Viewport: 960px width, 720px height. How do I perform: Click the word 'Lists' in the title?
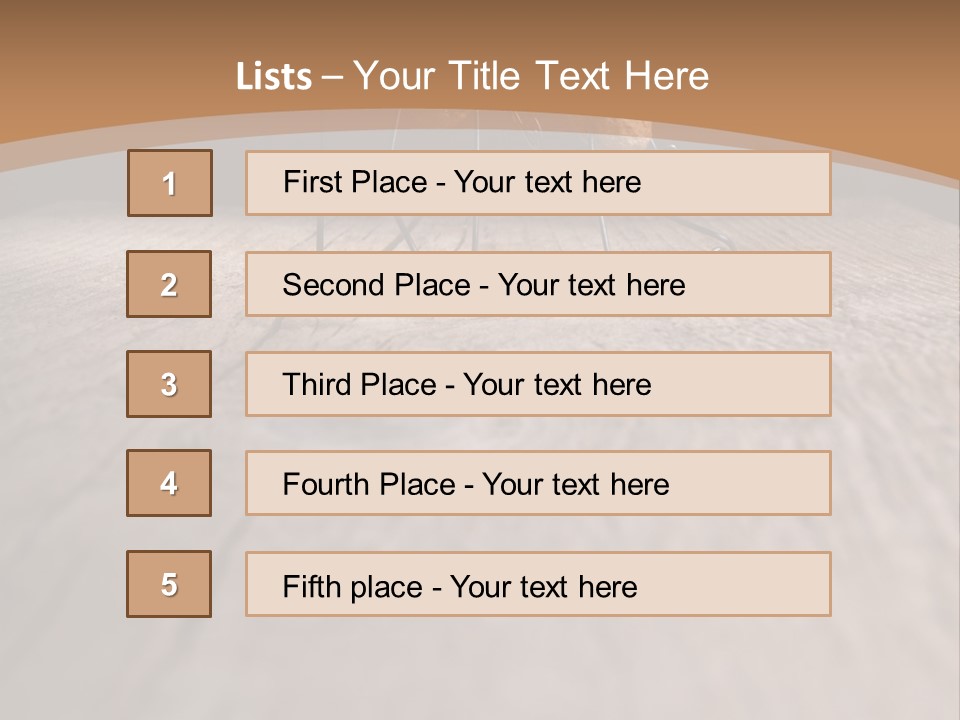273,77
